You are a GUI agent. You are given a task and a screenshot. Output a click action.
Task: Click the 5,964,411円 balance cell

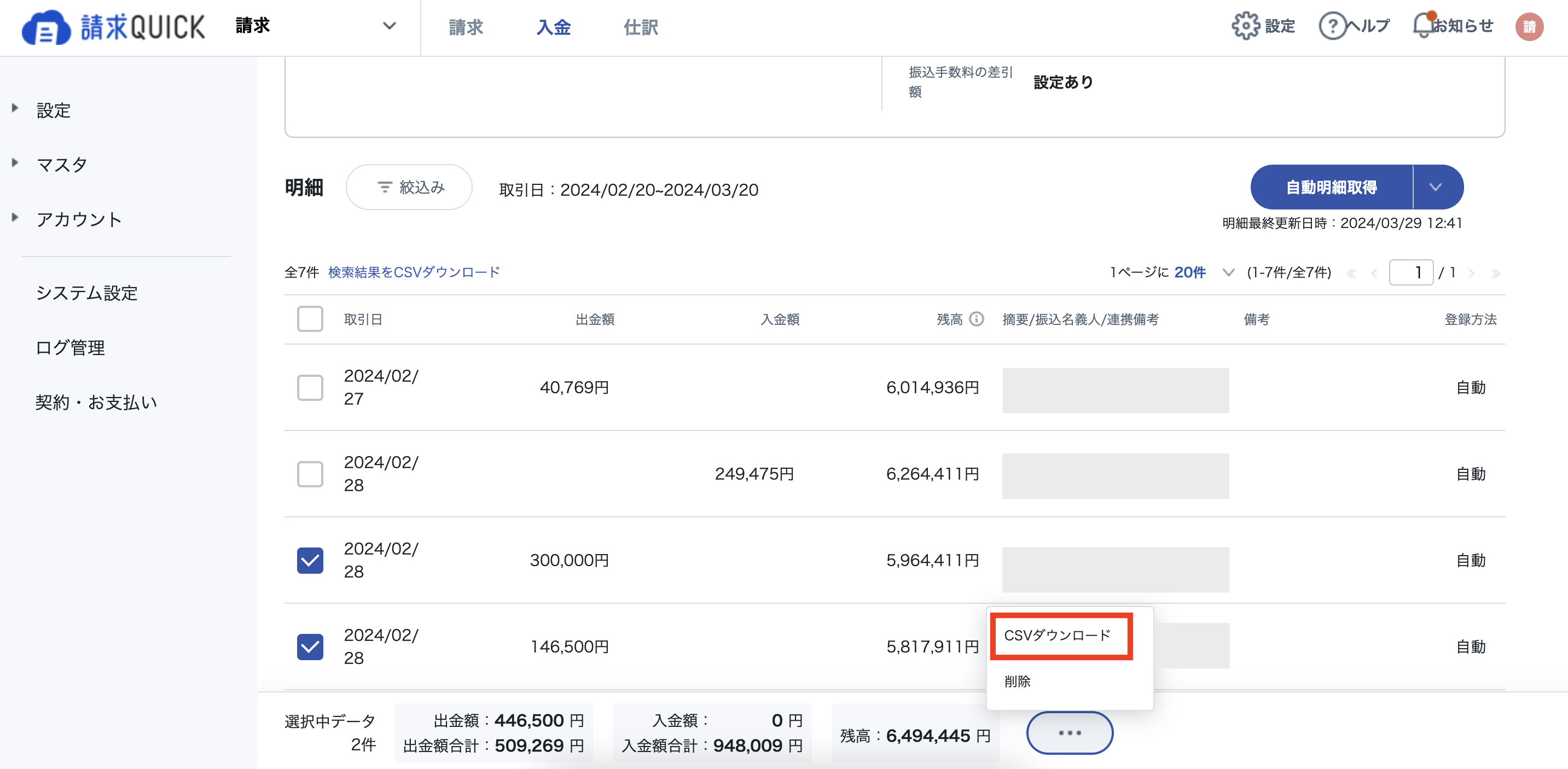click(x=932, y=560)
